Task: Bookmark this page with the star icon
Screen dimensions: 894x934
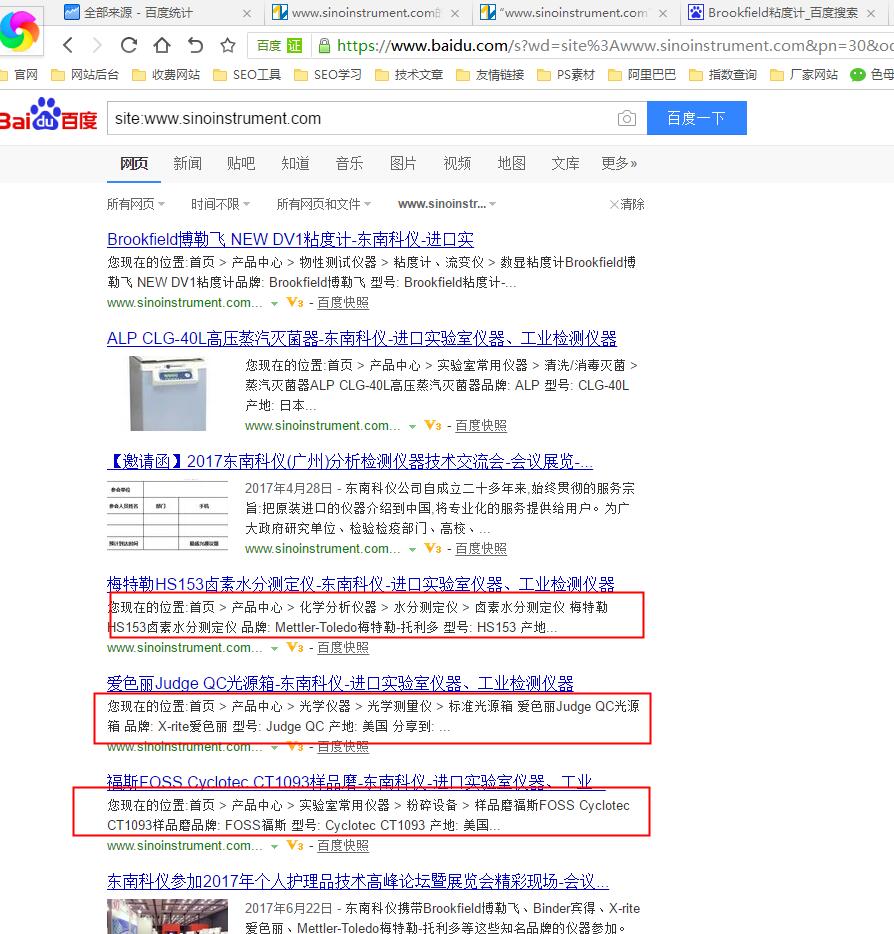Action: (228, 45)
